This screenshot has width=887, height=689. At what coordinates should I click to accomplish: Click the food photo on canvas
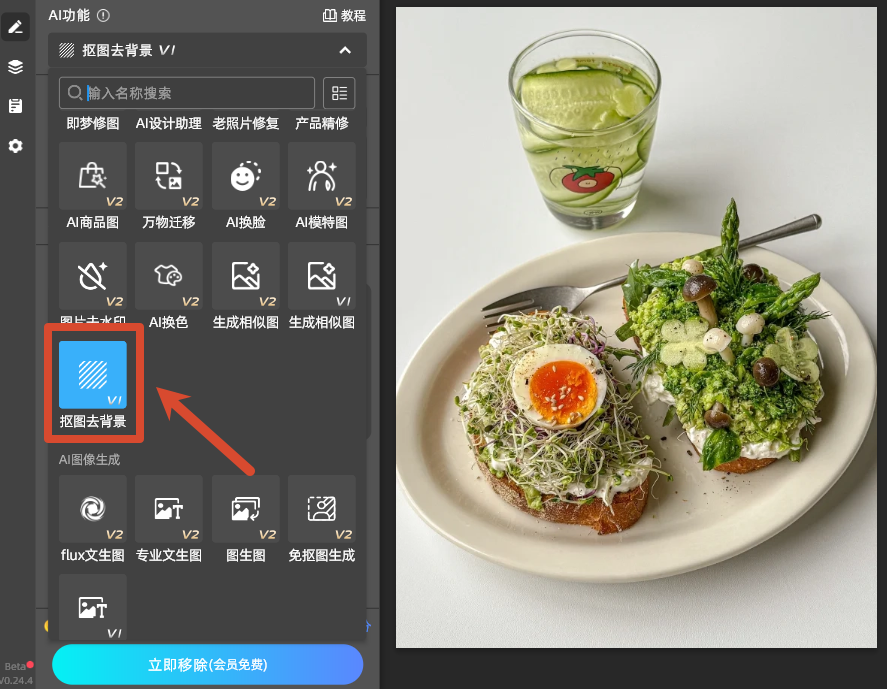click(636, 328)
